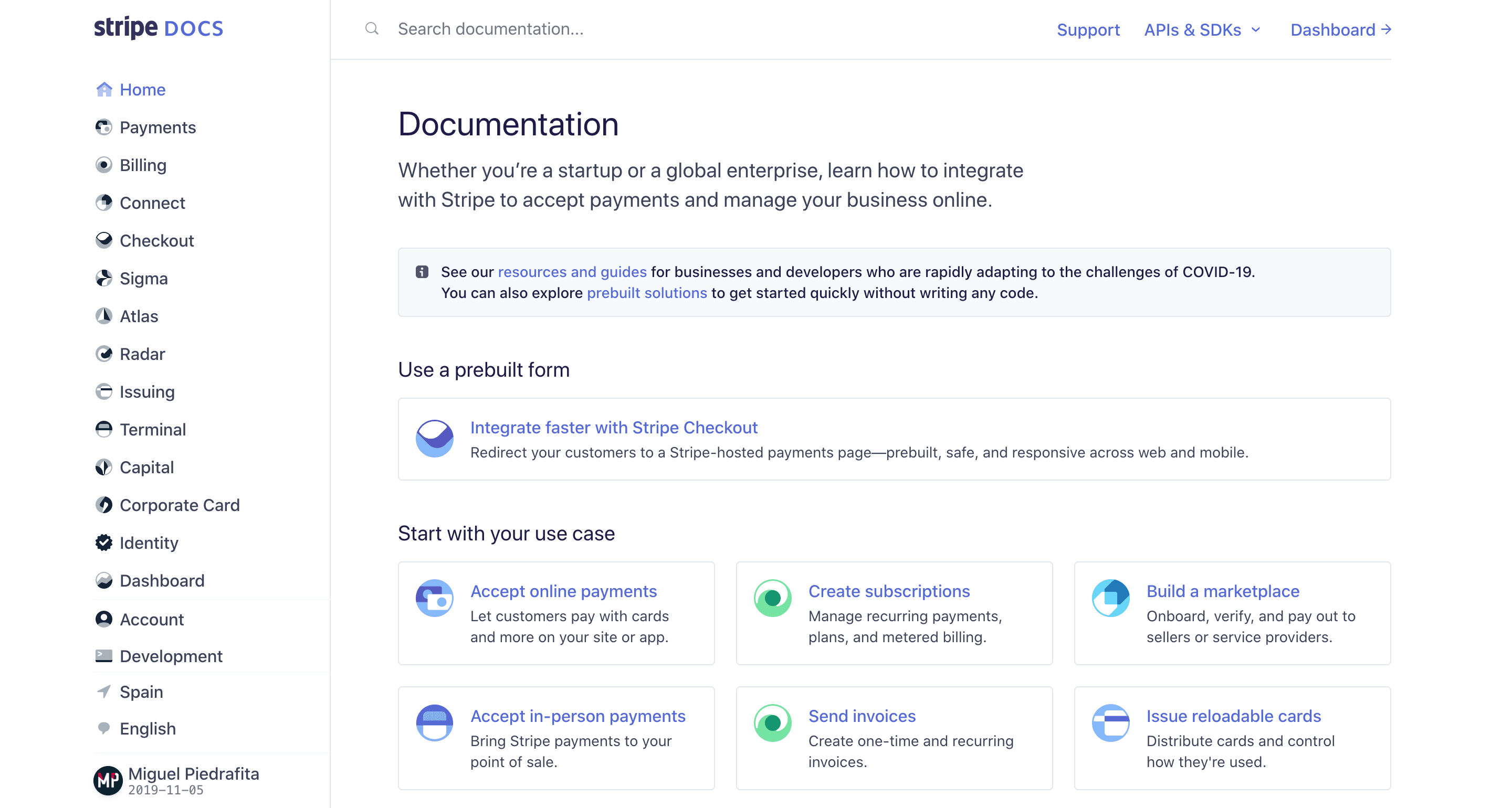This screenshot has width=1512, height=808.
Task: Open the Issue reloadable cards link
Action: [1234, 717]
